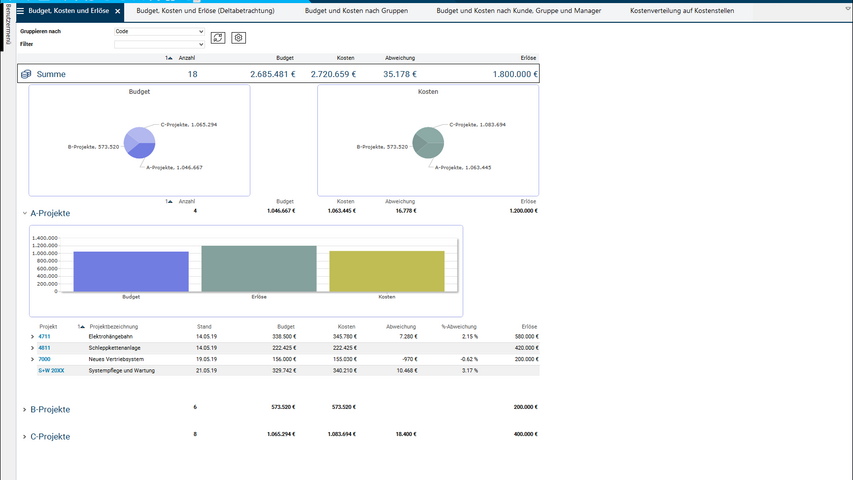Open the Kostenverteilung auf Kostenstellen tab
This screenshot has height=480, width=853.
689,11
